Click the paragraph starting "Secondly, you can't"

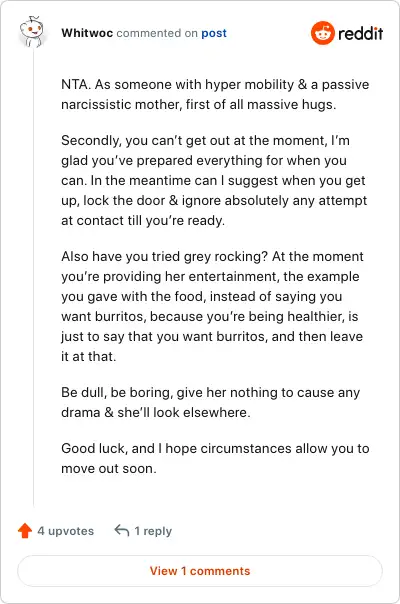214,180
